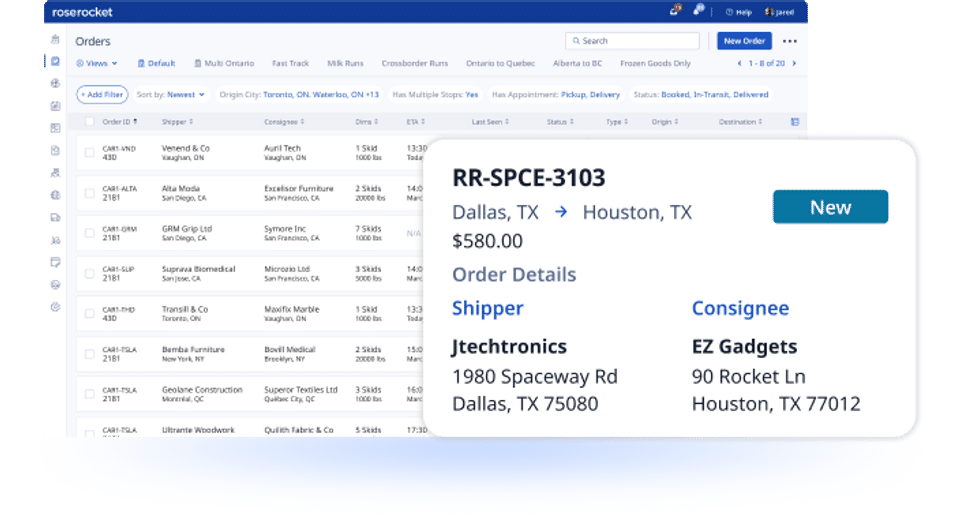This screenshot has height=524, width=960.
Task: Click the Add Filter button
Action: (102, 94)
